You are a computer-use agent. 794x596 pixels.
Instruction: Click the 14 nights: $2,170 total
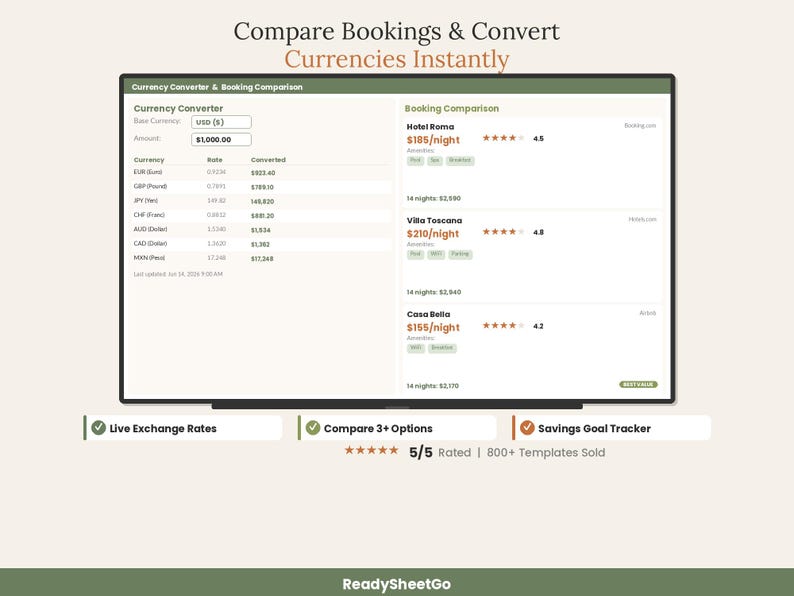pos(432,386)
